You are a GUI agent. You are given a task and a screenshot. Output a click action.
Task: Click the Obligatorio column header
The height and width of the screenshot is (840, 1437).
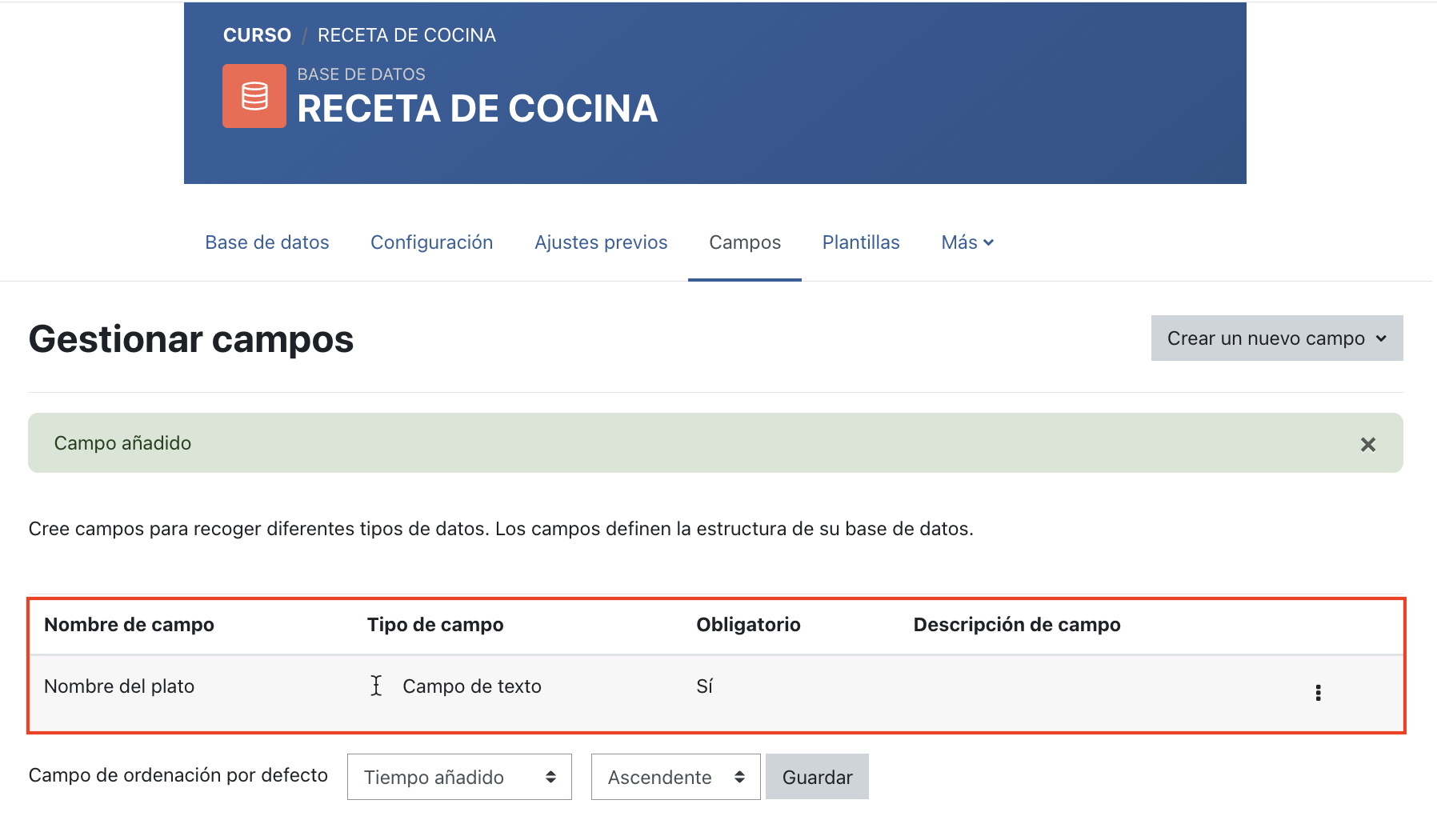748,625
